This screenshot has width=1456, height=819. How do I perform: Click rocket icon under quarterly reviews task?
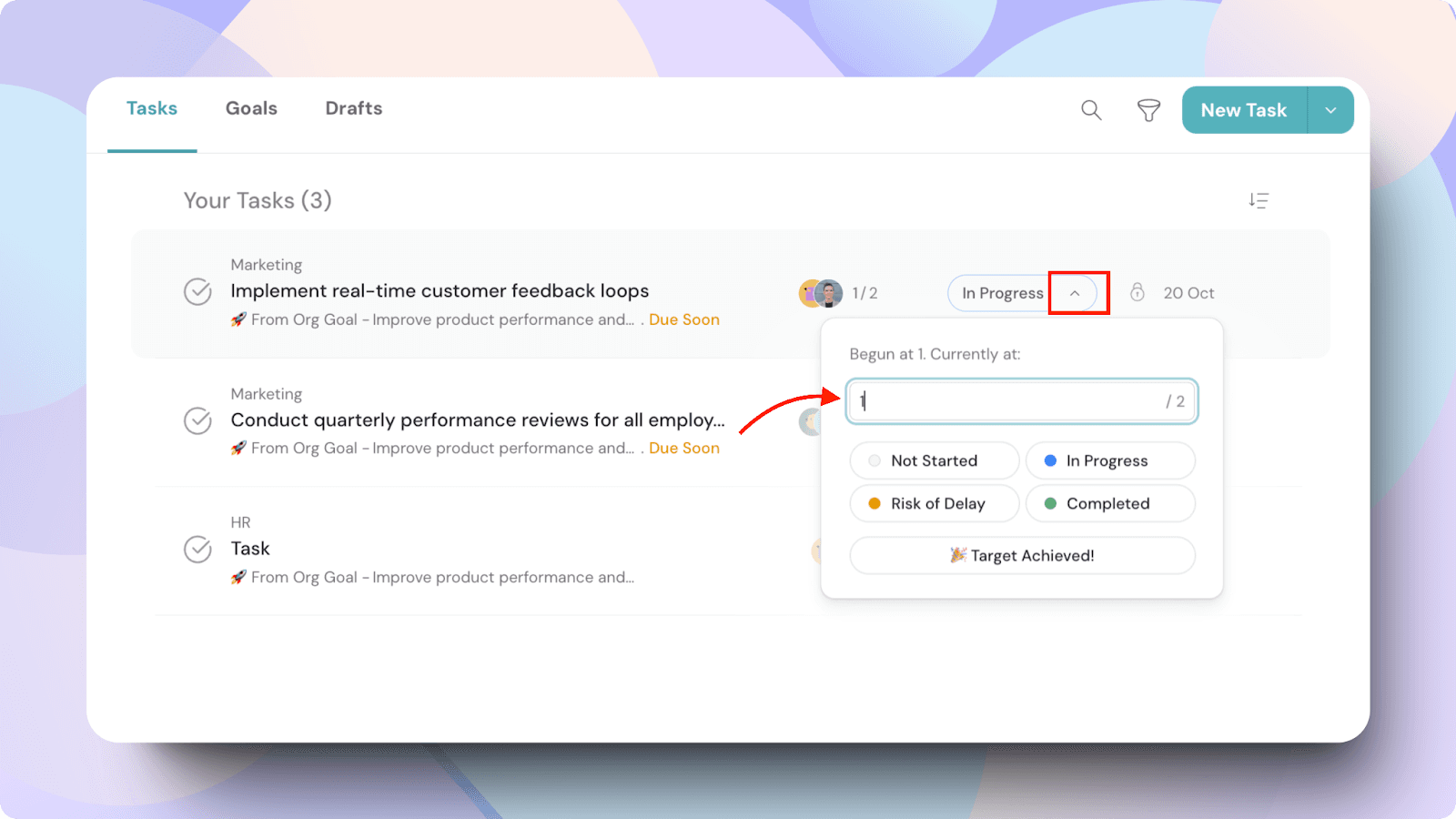(x=238, y=448)
